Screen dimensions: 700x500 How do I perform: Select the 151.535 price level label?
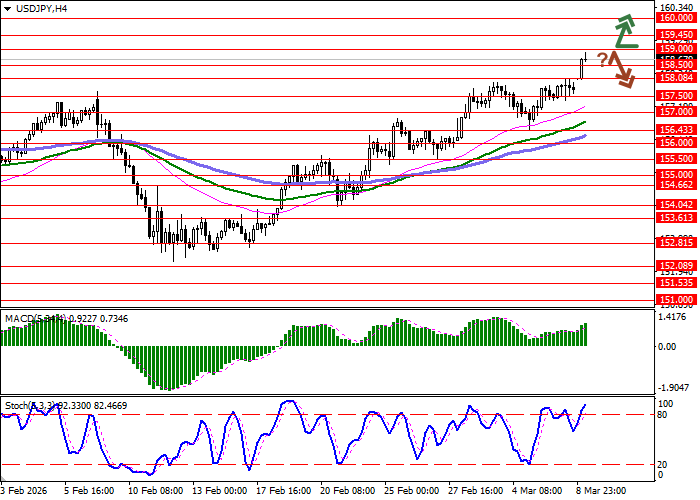(676, 283)
